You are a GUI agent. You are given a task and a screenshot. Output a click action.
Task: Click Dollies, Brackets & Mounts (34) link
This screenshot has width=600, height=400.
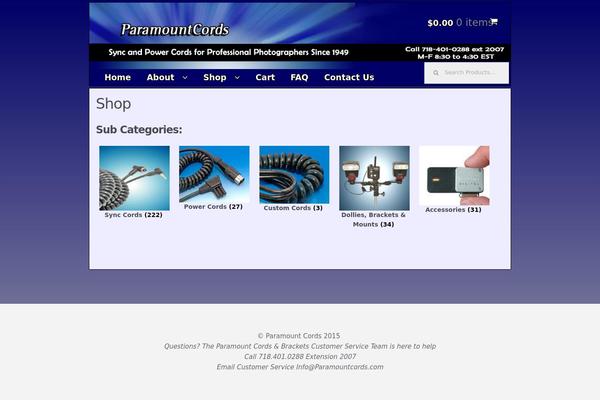click(x=373, y=220)
